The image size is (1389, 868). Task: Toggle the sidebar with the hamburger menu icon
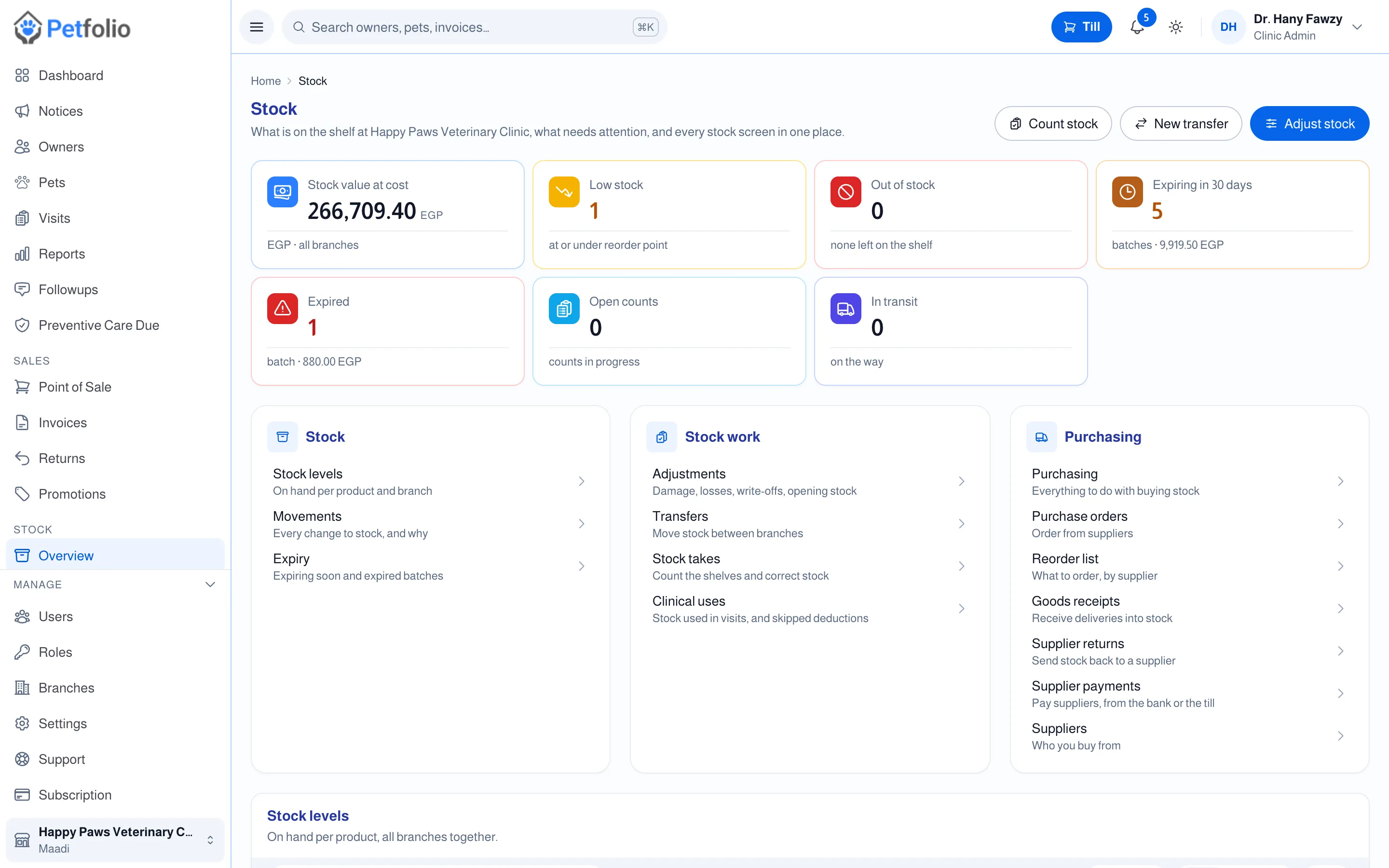[257, 27]
